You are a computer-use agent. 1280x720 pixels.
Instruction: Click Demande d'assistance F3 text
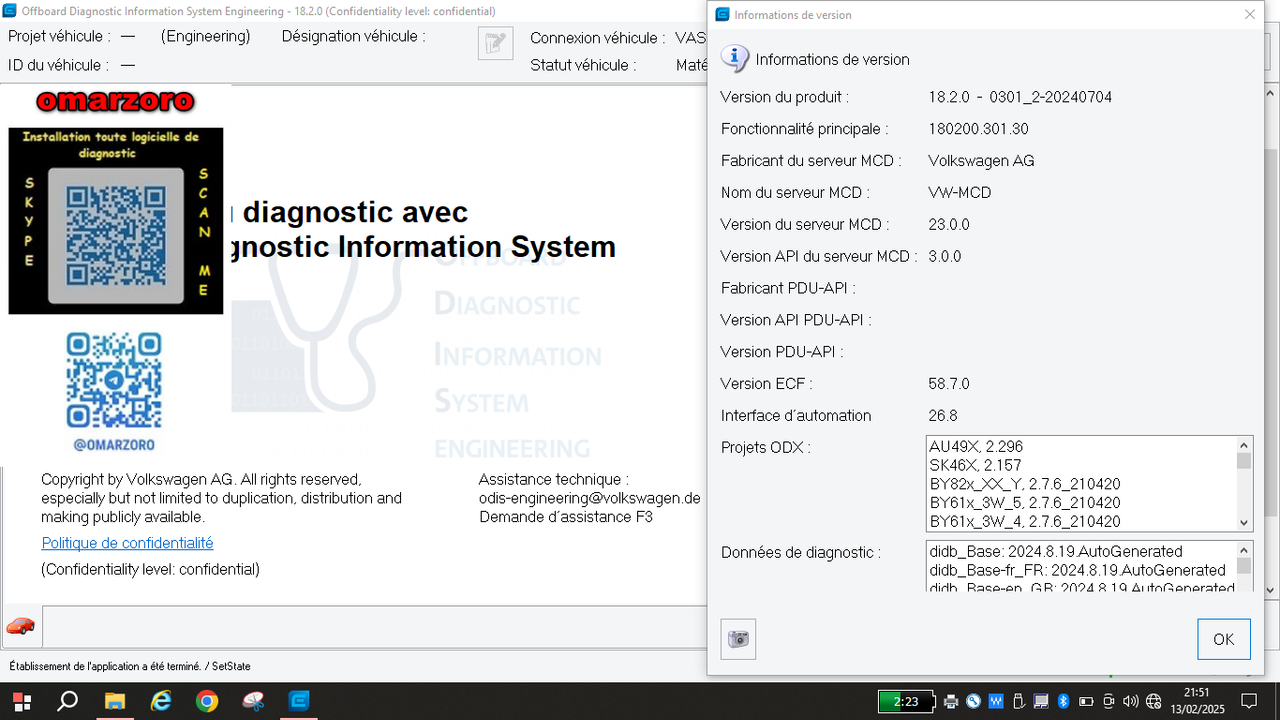point(566,517)
